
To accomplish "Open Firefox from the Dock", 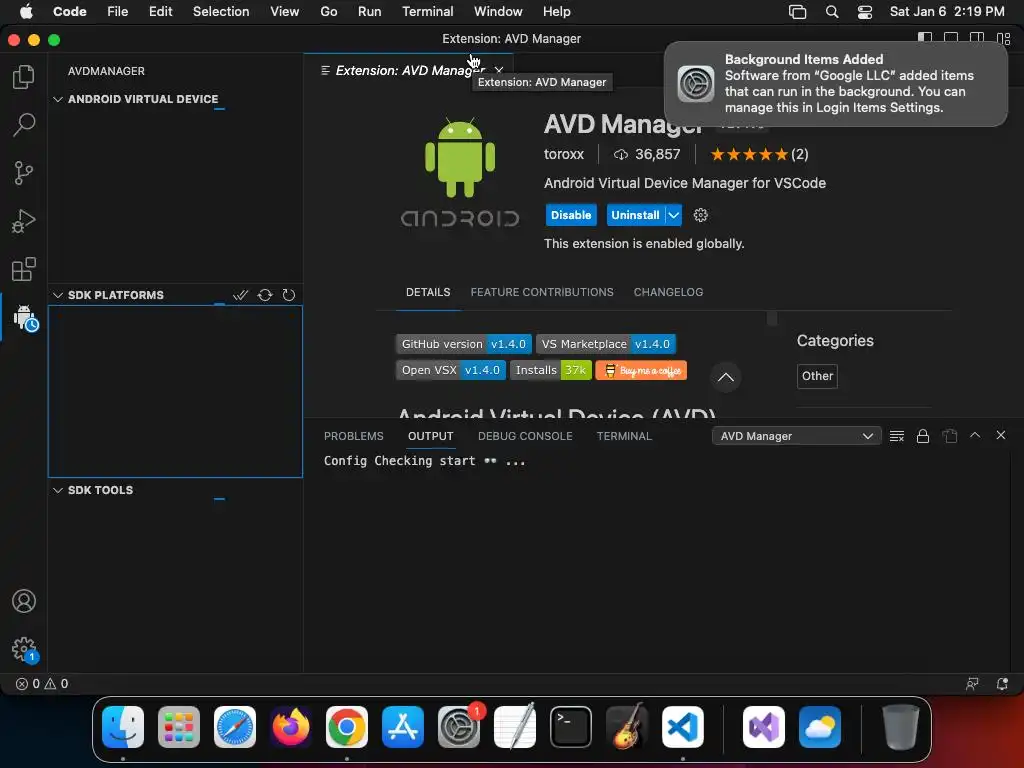I will pos(291,727).
